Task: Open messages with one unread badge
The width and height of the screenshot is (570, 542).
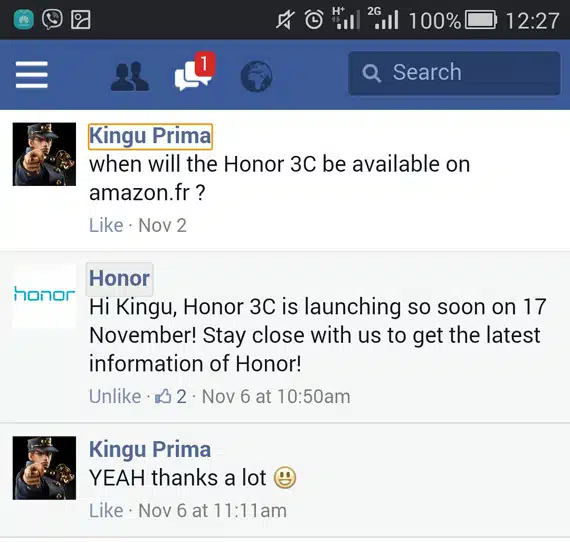Action: 195,72
